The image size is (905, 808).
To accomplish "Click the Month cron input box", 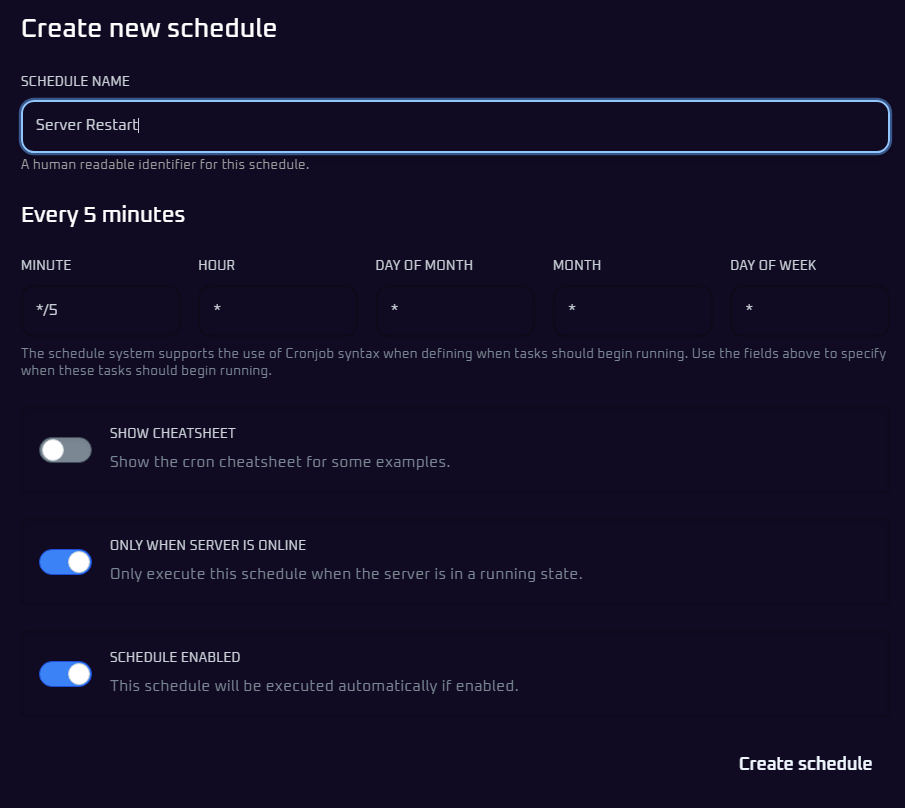I will 632,310.
